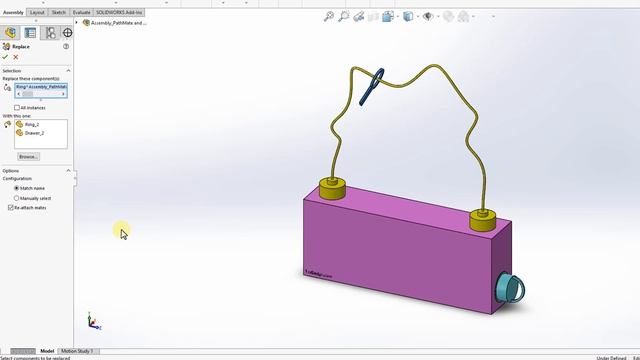Click the Apply Scene icon
640x360 pixels.
coord(463,16)
